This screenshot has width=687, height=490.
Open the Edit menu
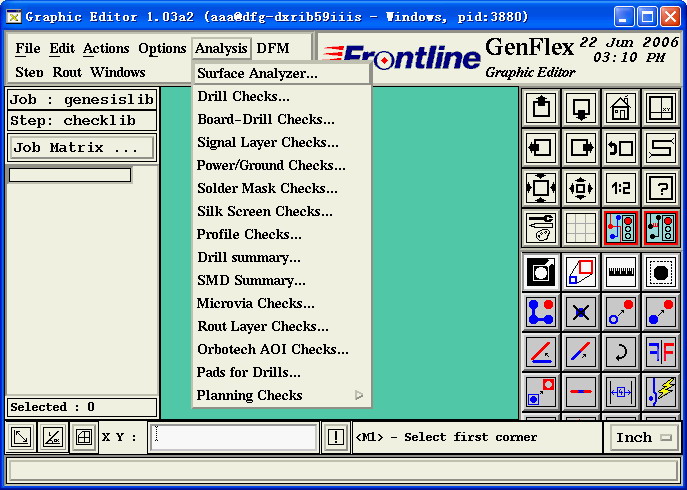pos(62,48)
